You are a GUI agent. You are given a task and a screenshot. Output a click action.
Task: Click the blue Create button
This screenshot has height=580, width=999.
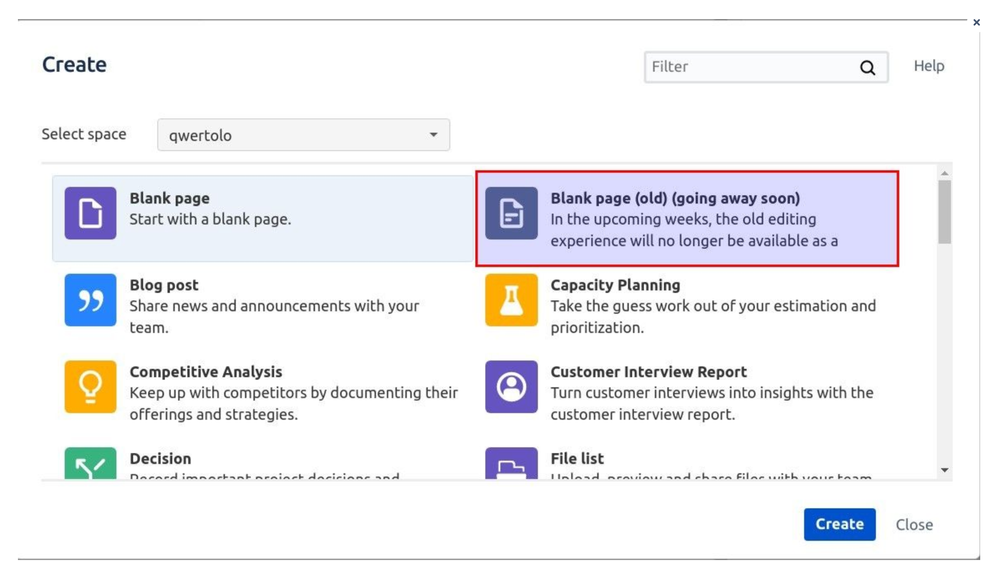(839, 524)
